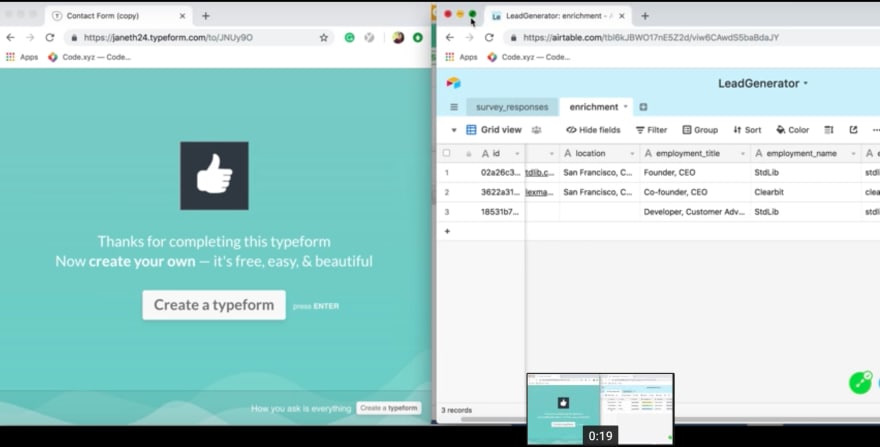This screenshot has width=880, height=447.
Task: Open new tab in Typeform browser window
Action: tap(205, 16)
